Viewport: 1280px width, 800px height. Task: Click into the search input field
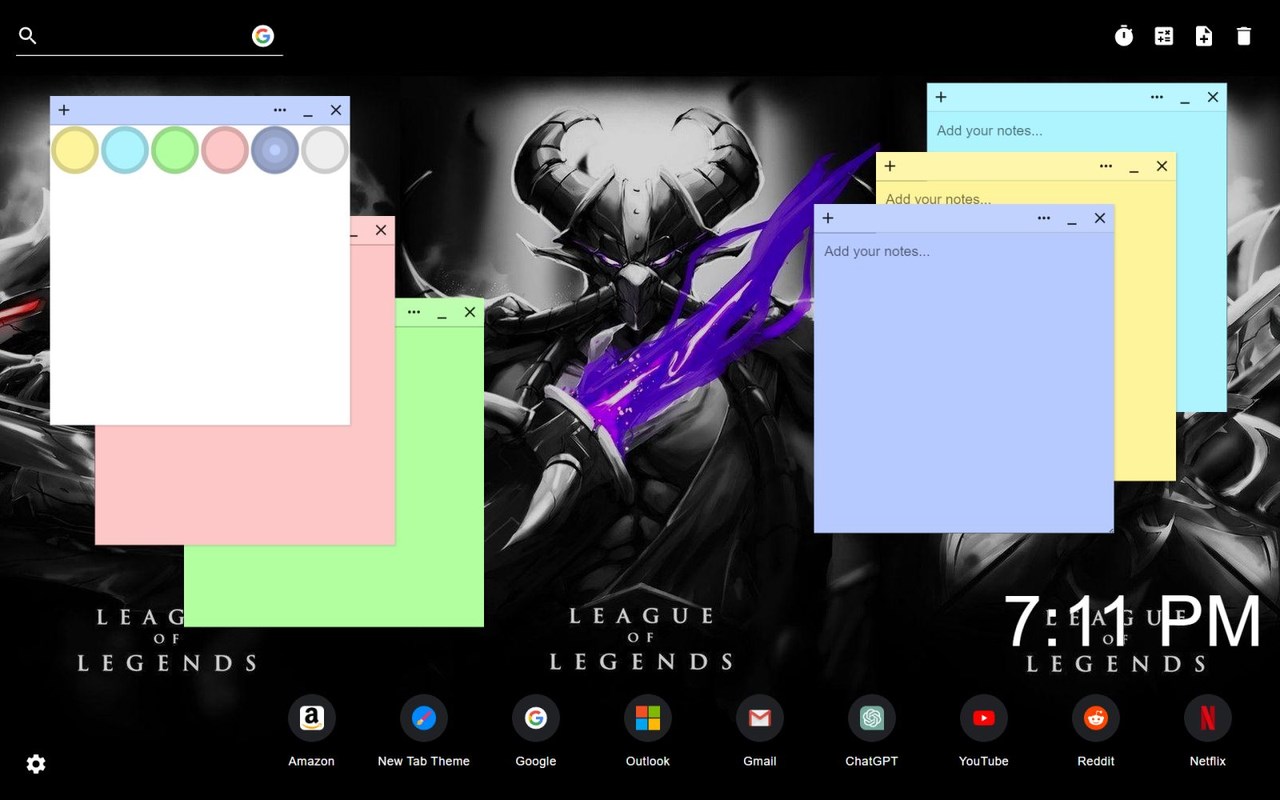tap(145, 36)
